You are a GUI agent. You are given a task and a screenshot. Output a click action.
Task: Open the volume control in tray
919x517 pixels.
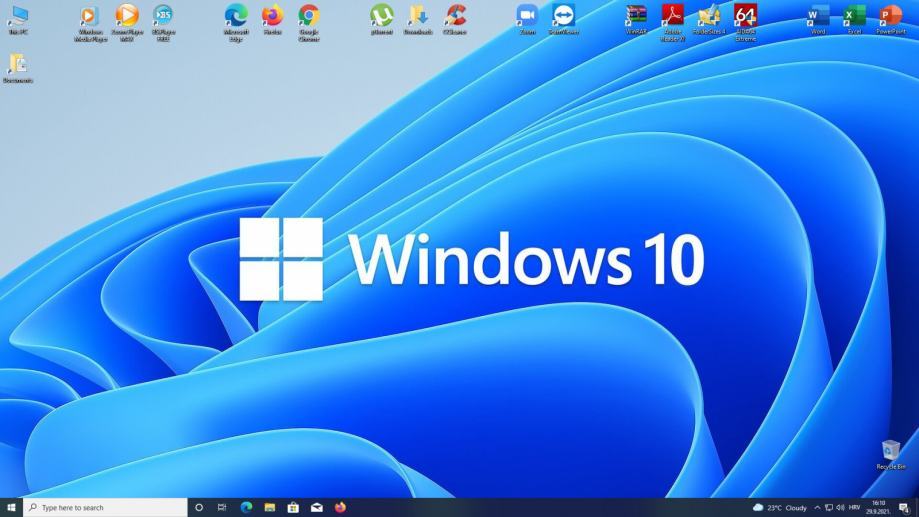[840, 508]
